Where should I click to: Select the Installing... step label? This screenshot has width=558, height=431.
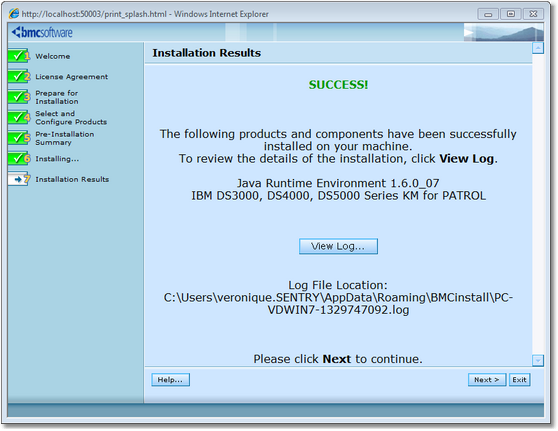(x=57, y=159)
